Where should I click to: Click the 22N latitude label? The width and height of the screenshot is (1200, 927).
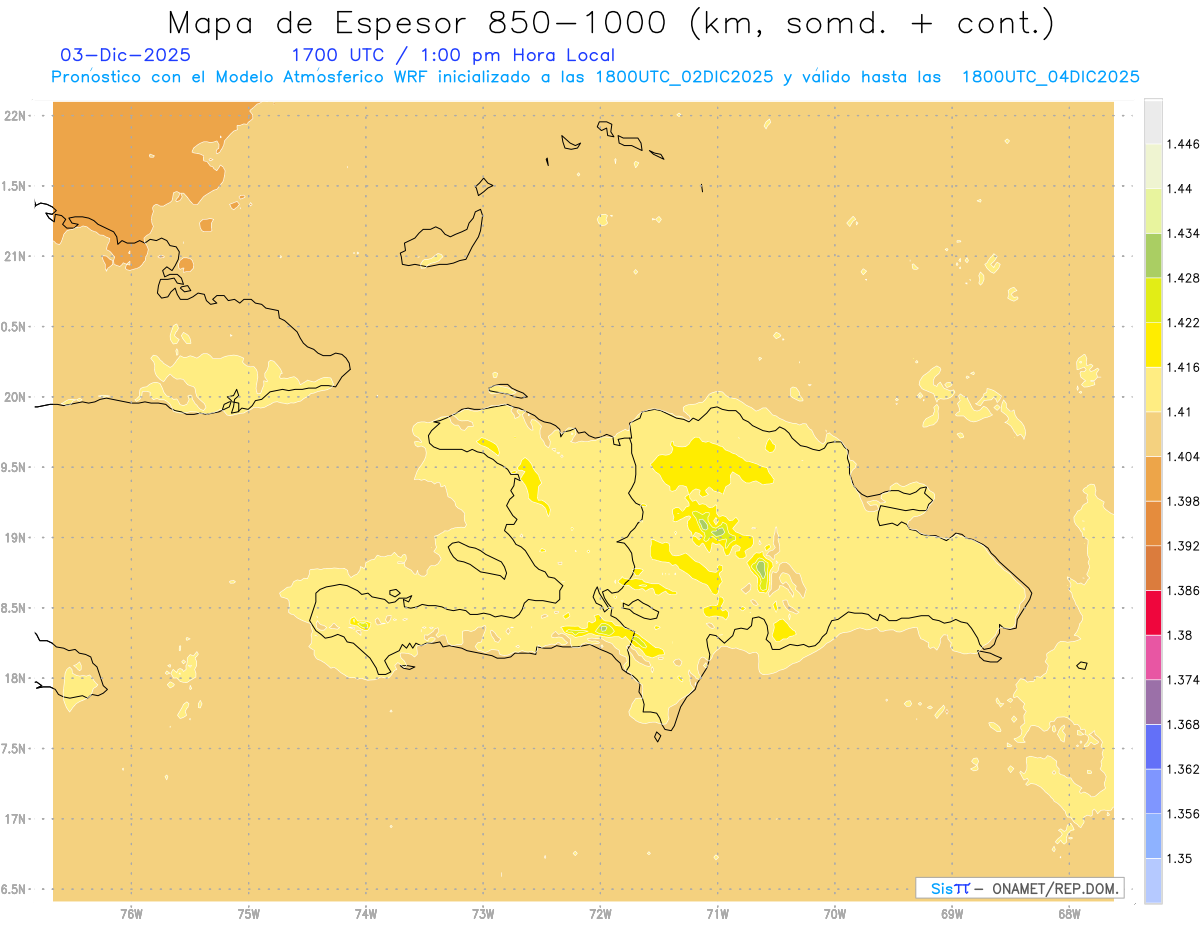15,116
